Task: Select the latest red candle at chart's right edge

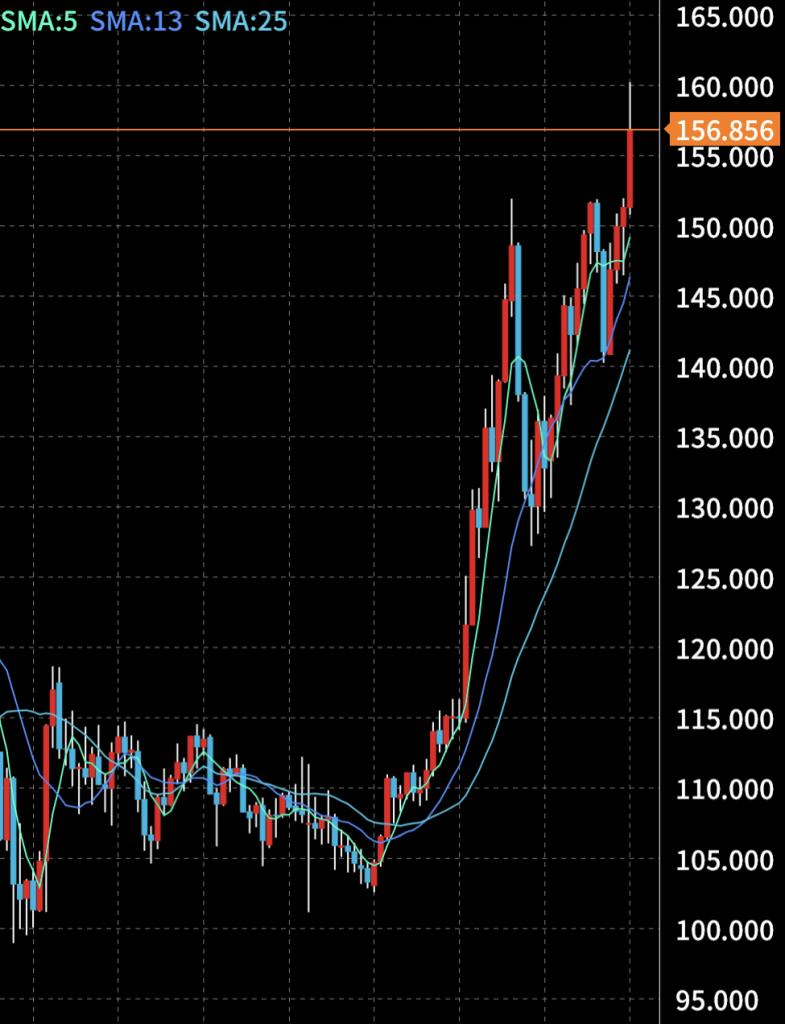Action: click(x=630, y=168)
